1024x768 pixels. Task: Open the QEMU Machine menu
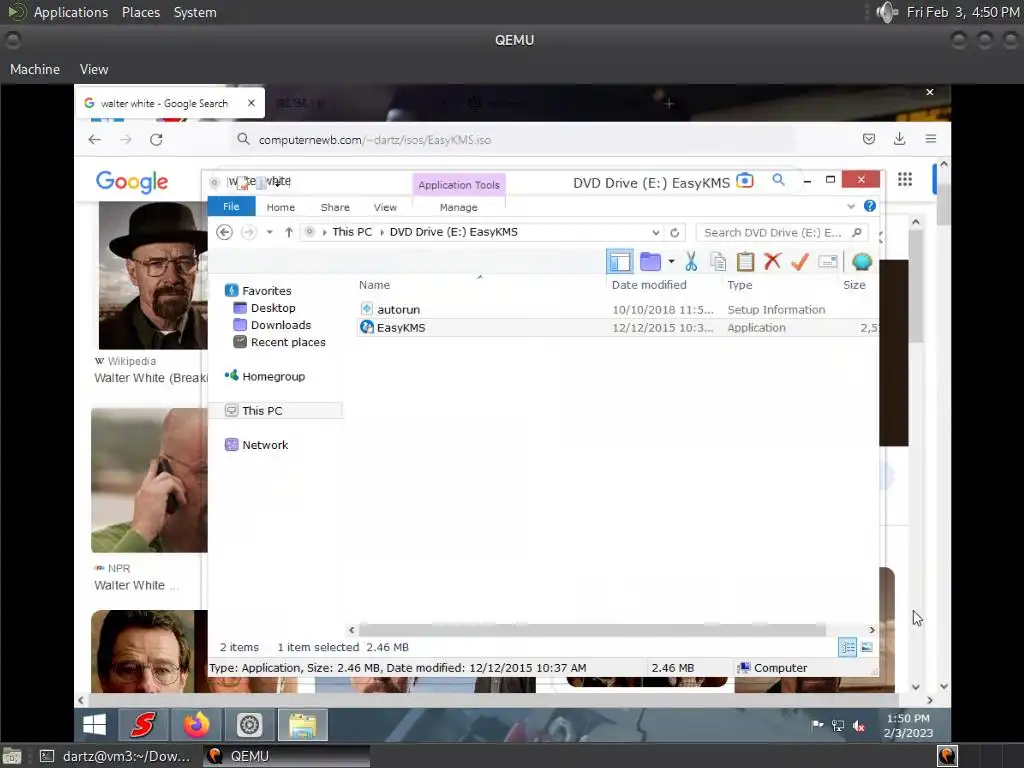coord(35,69)
